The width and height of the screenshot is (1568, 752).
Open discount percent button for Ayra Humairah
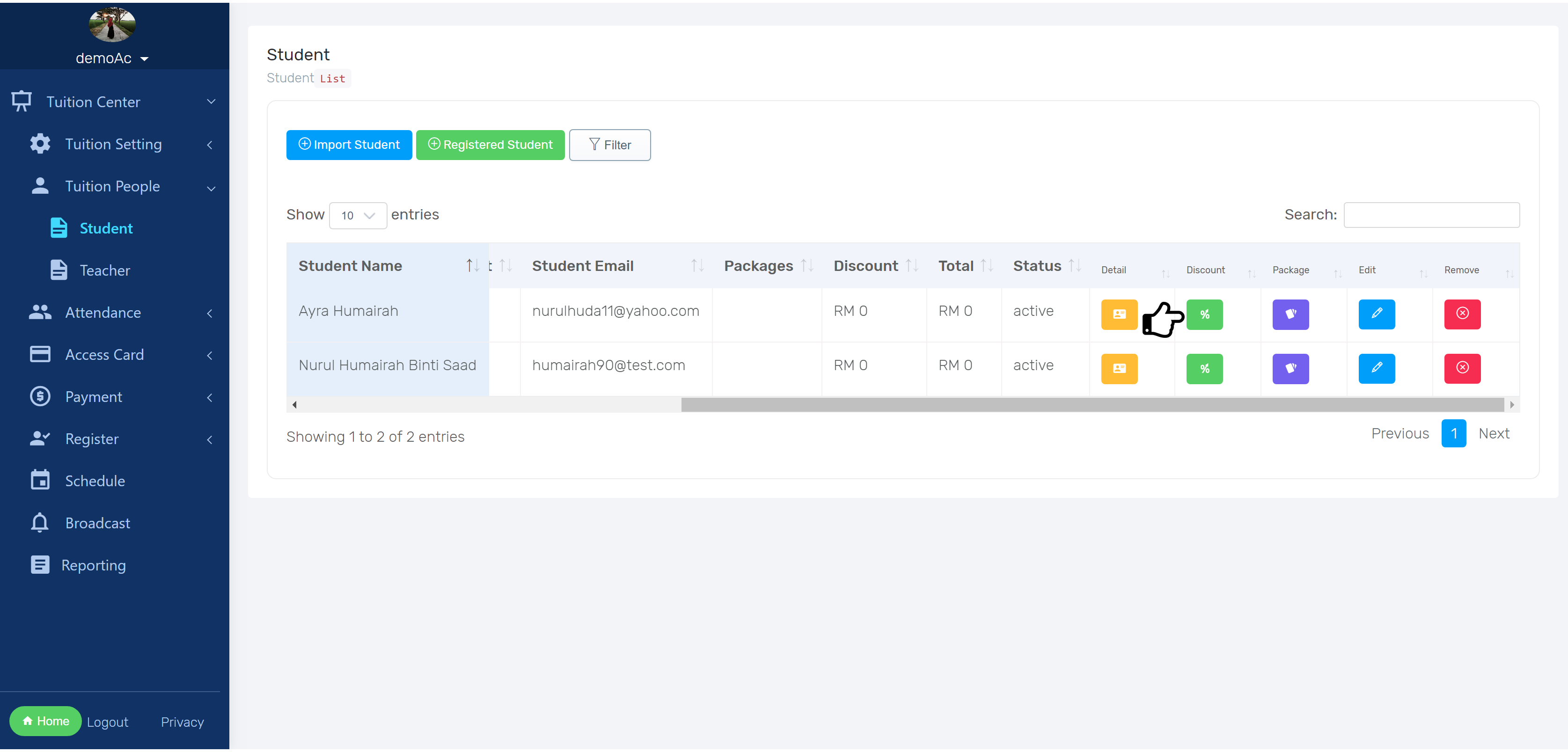(x=1204, y=314)
